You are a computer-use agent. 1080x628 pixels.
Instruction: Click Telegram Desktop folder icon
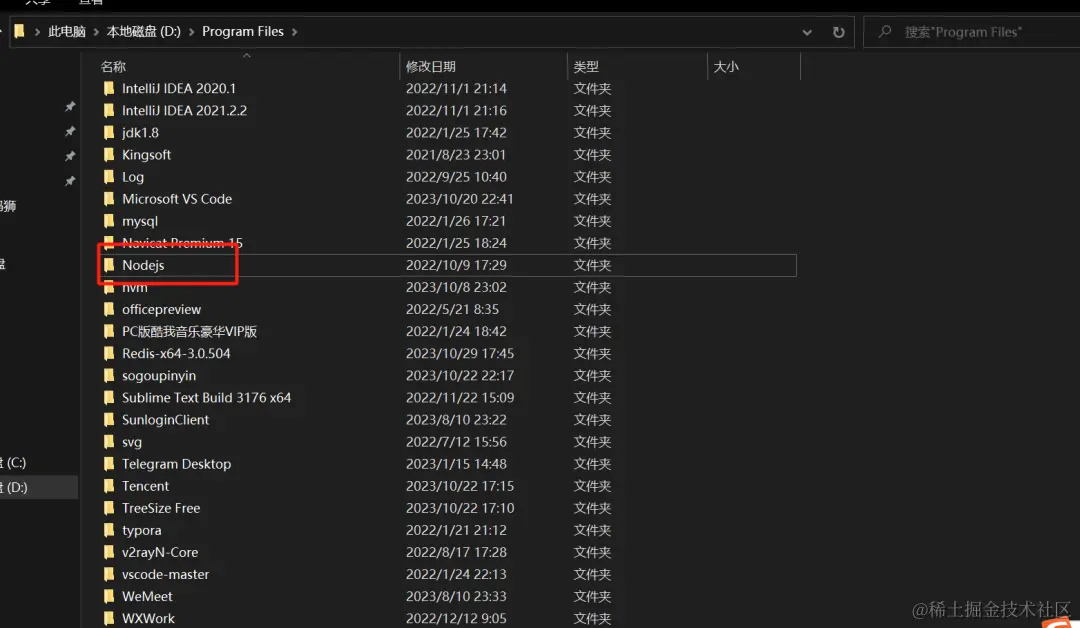[109, 463]
